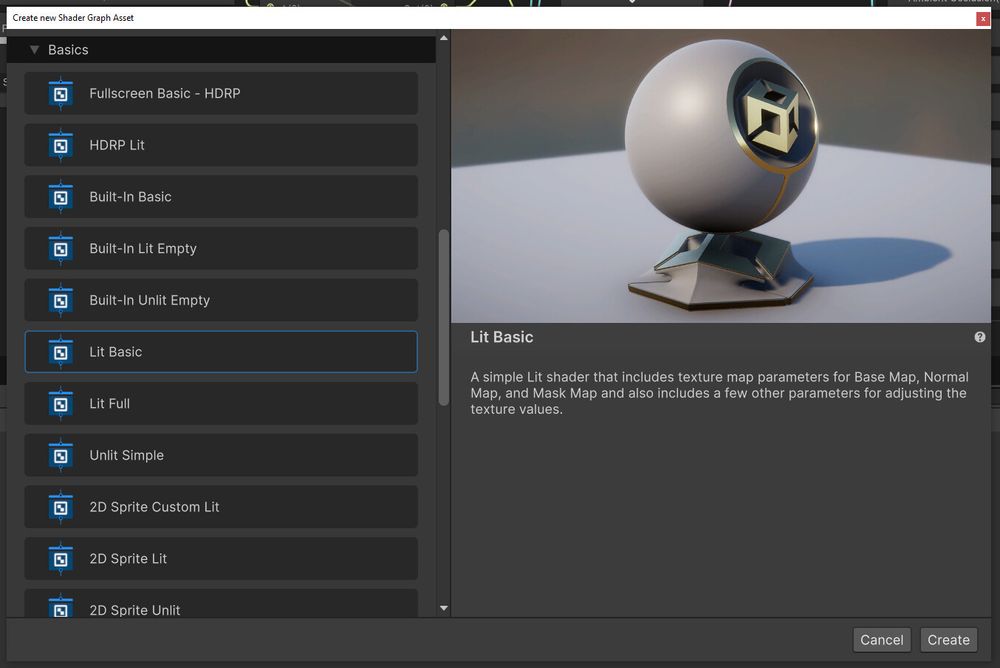Click the HDRP Lit shader graph icon
The height and width of the screenshot is (668, 1000).
click(x=61, y=145)
